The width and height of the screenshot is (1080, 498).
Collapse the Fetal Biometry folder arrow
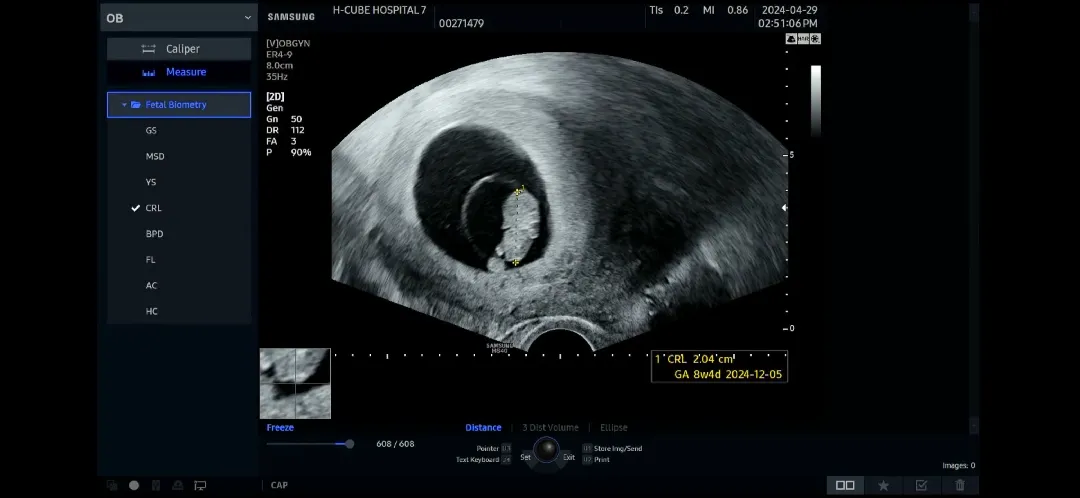click(x=124, y=105)
